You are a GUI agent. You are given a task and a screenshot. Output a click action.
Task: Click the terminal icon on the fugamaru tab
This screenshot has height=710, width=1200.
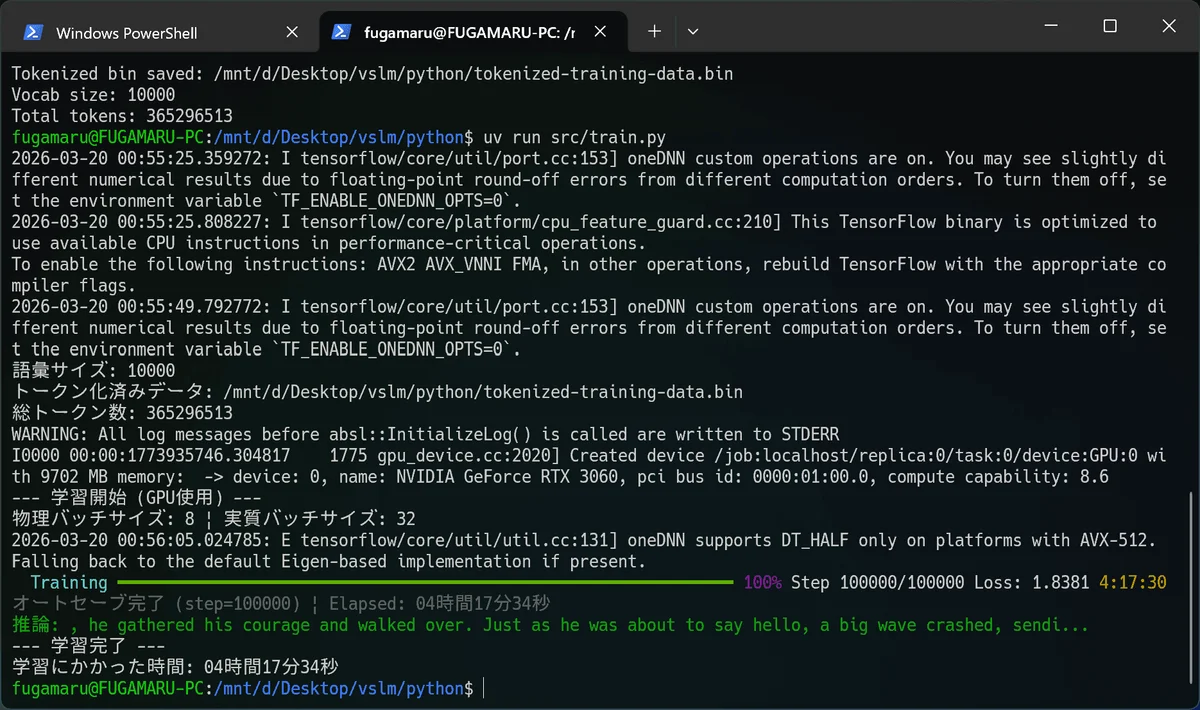[x=341, y=32]
